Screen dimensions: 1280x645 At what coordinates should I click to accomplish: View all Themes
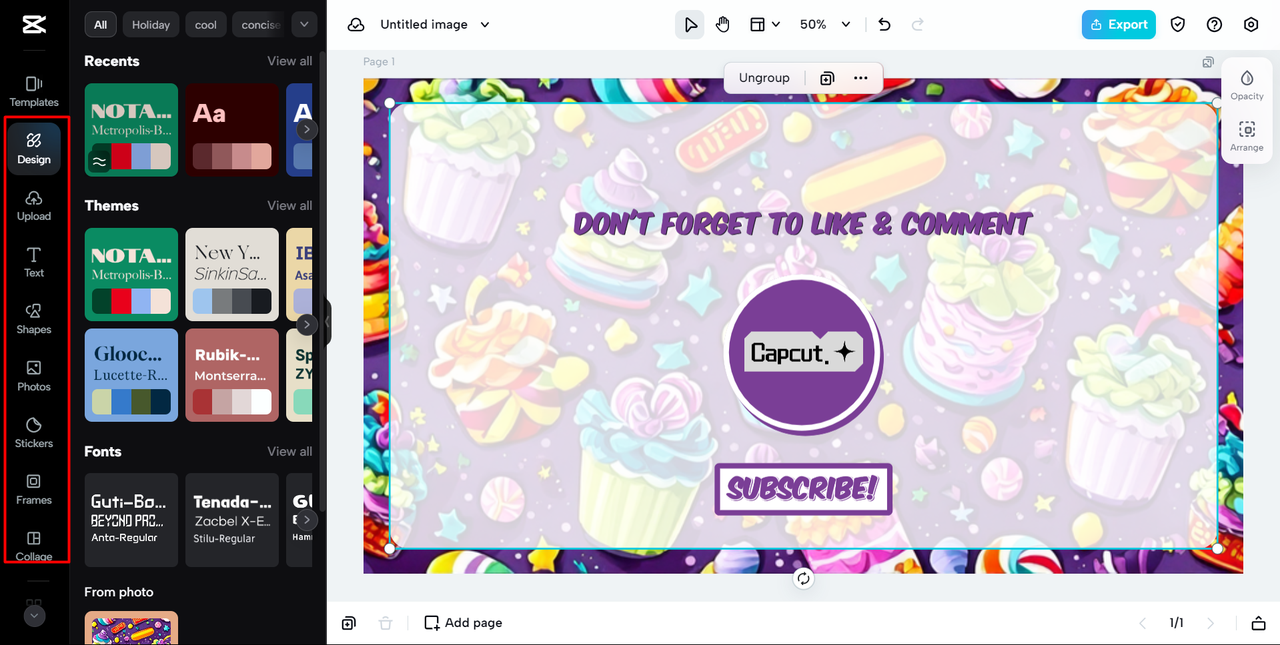click(290, 206)
